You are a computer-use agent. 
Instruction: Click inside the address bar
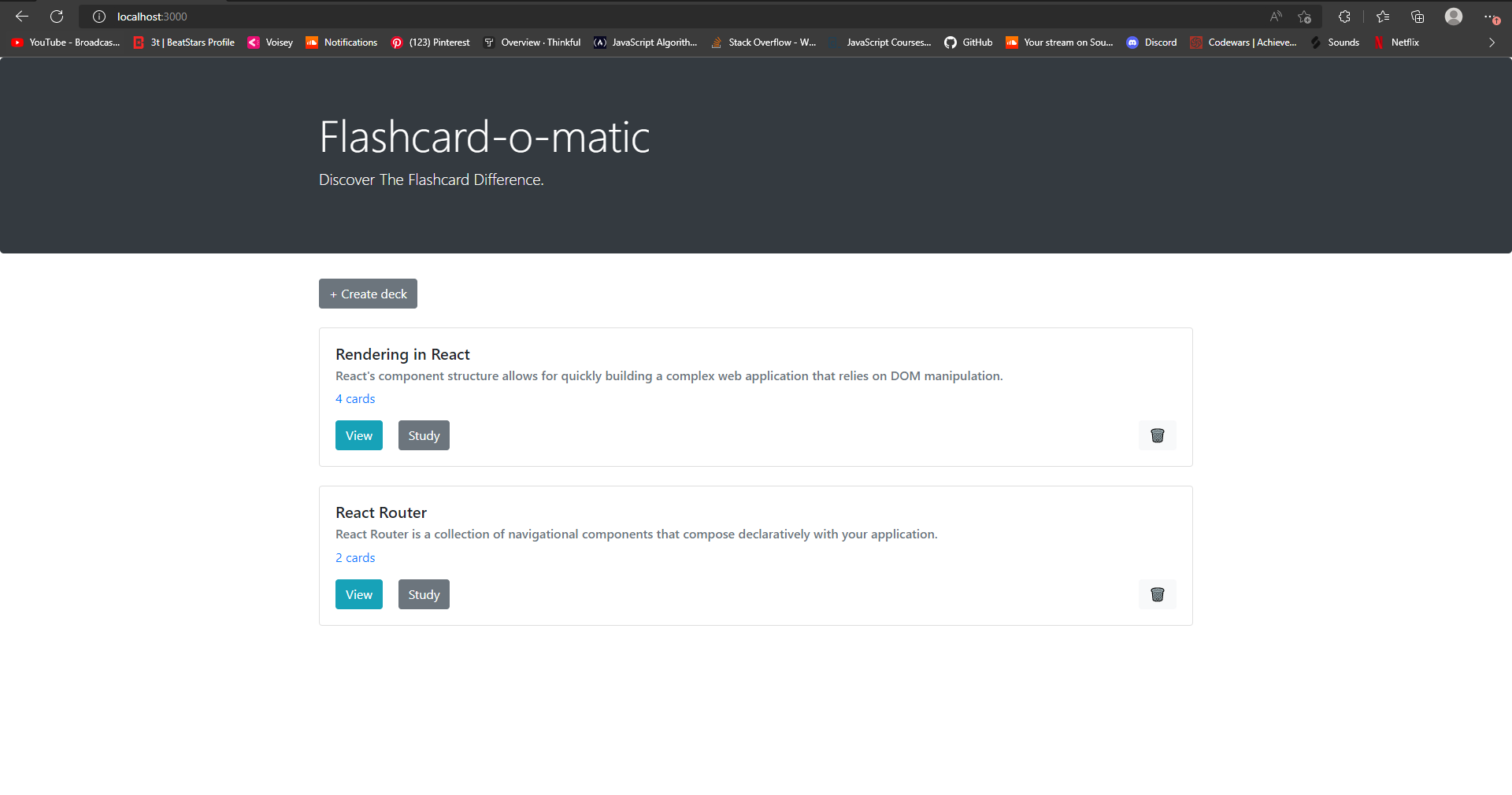click(x=315, y=17)
